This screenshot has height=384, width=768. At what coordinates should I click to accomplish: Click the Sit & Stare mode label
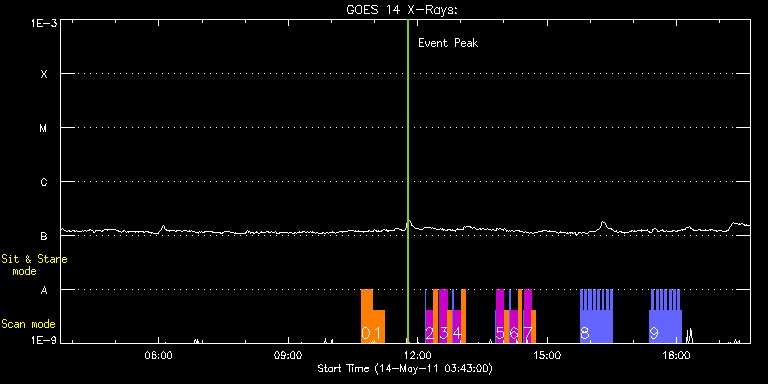click(34, 264)
